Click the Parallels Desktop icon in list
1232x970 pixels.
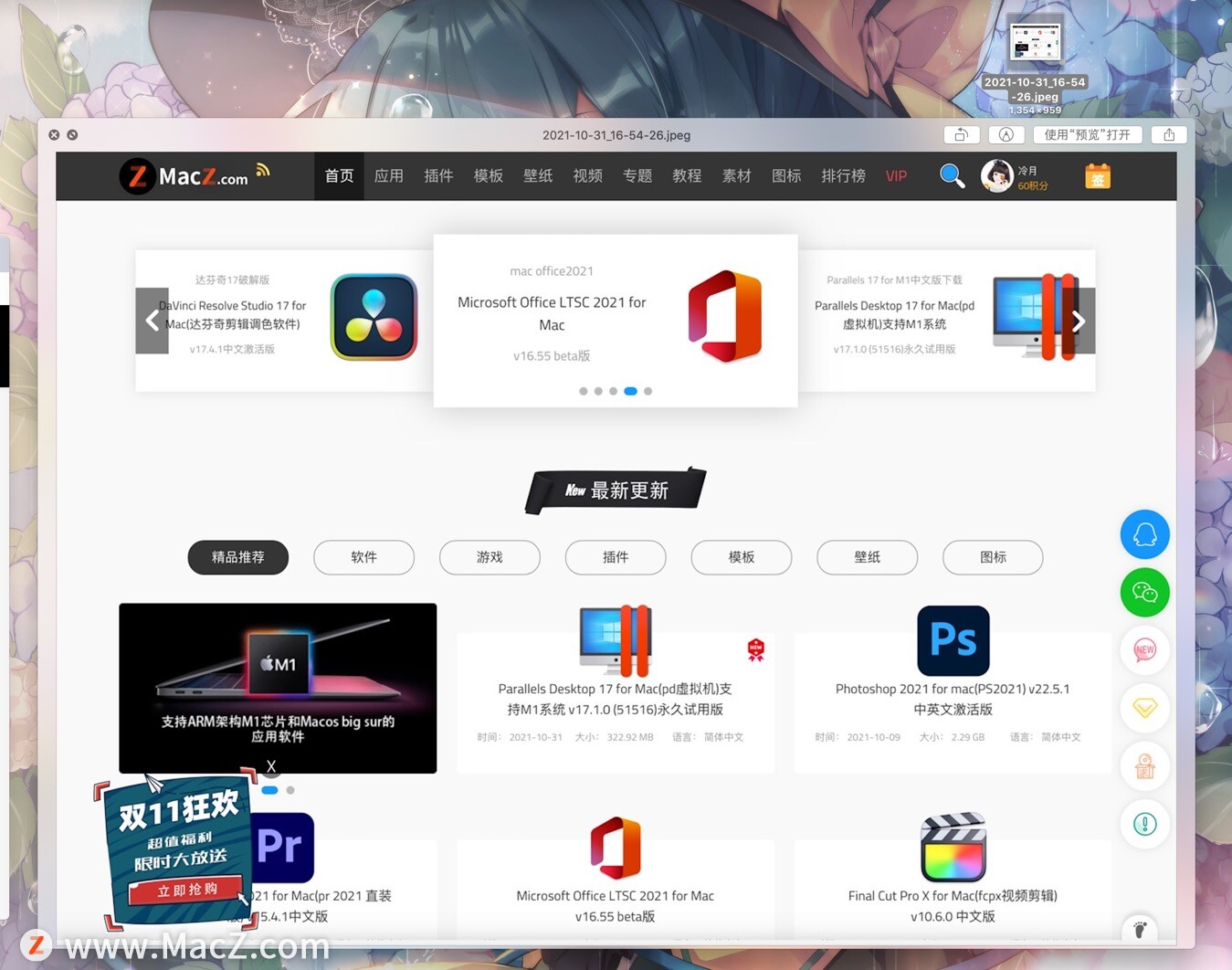click(x=616, y=640)
